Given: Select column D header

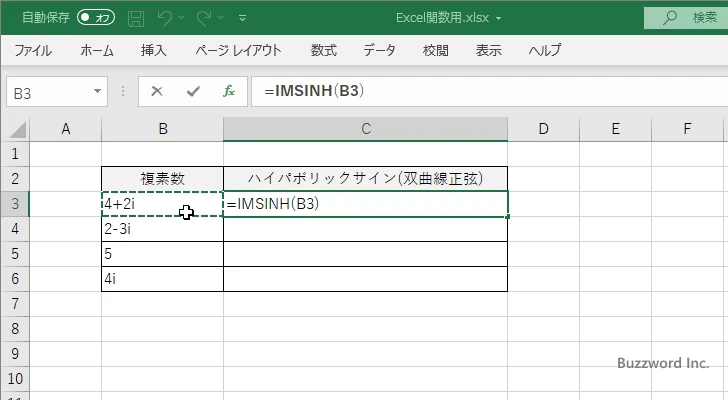Looking at the screenshot, I should (x=543, y=129).
